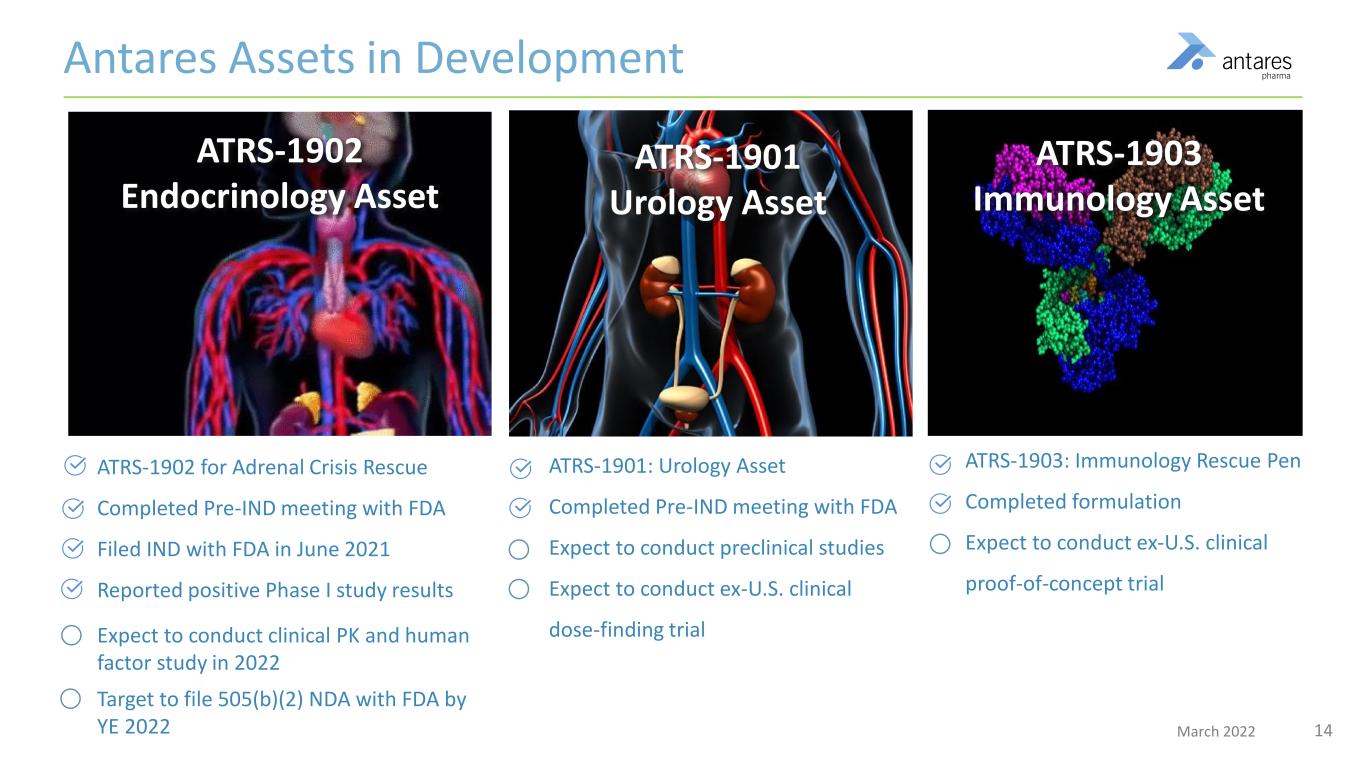Click the checkmark beside ATRS-1901: Urology Asset
Image resolution: width=1365 pixels, height=768 pixels.
pos(521,466)
